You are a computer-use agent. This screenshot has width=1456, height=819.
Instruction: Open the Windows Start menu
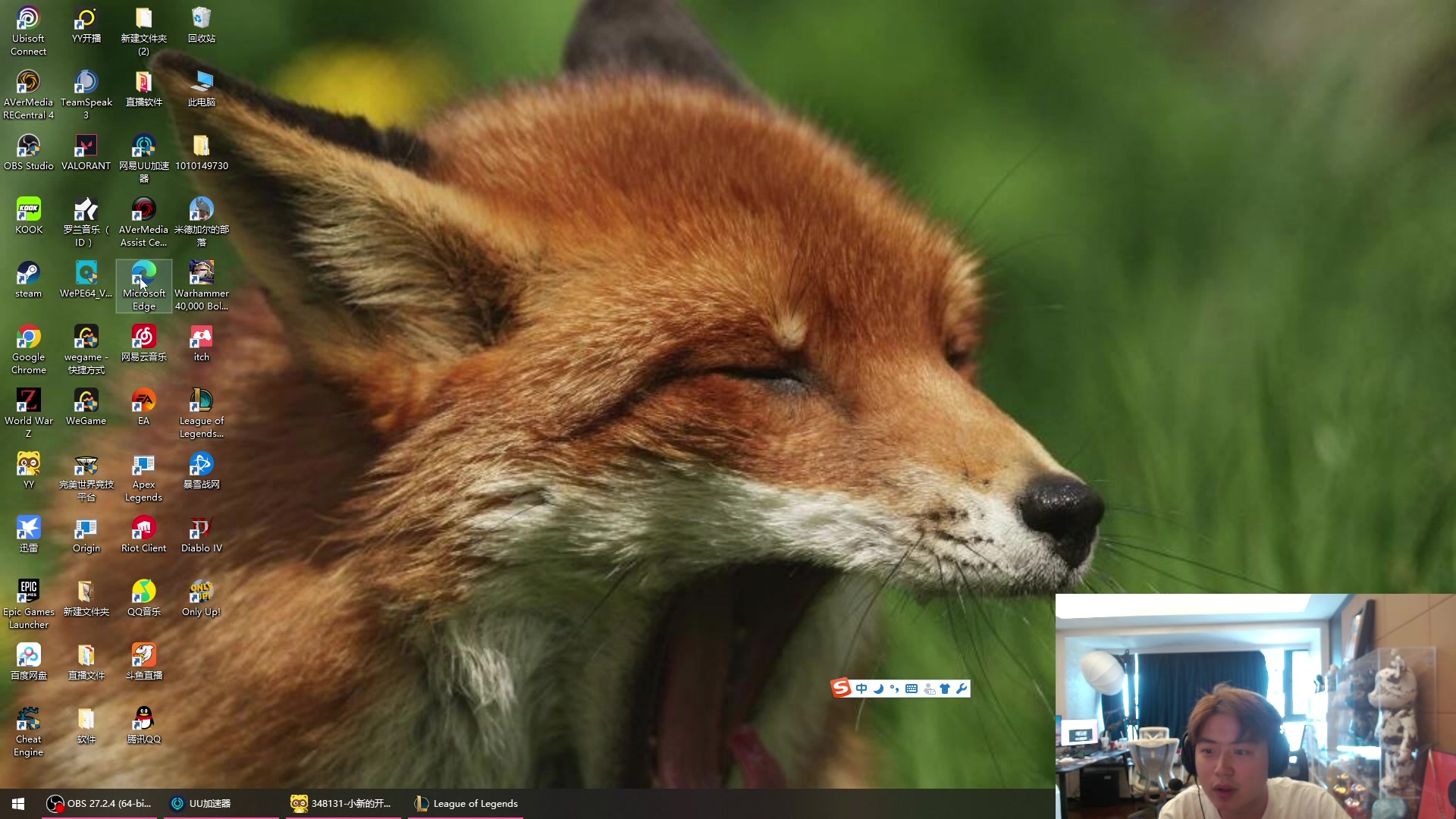18,804
